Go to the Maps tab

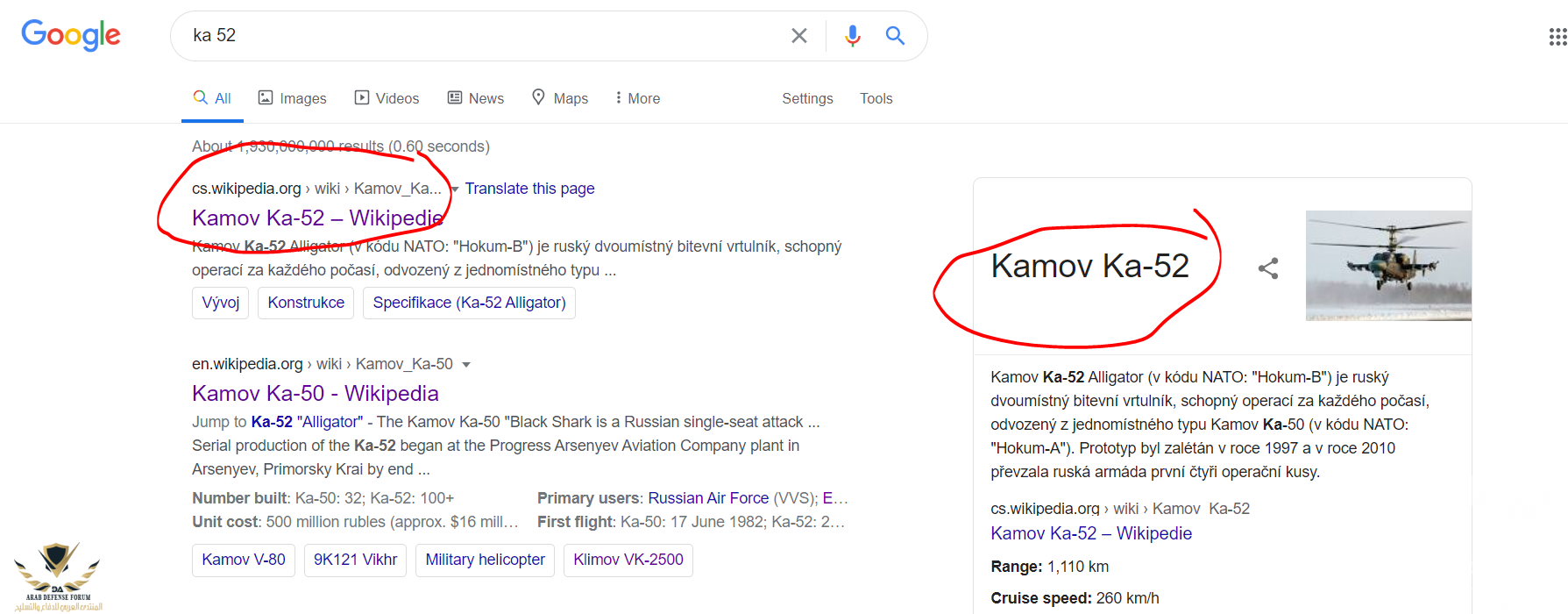coord(560,98)
